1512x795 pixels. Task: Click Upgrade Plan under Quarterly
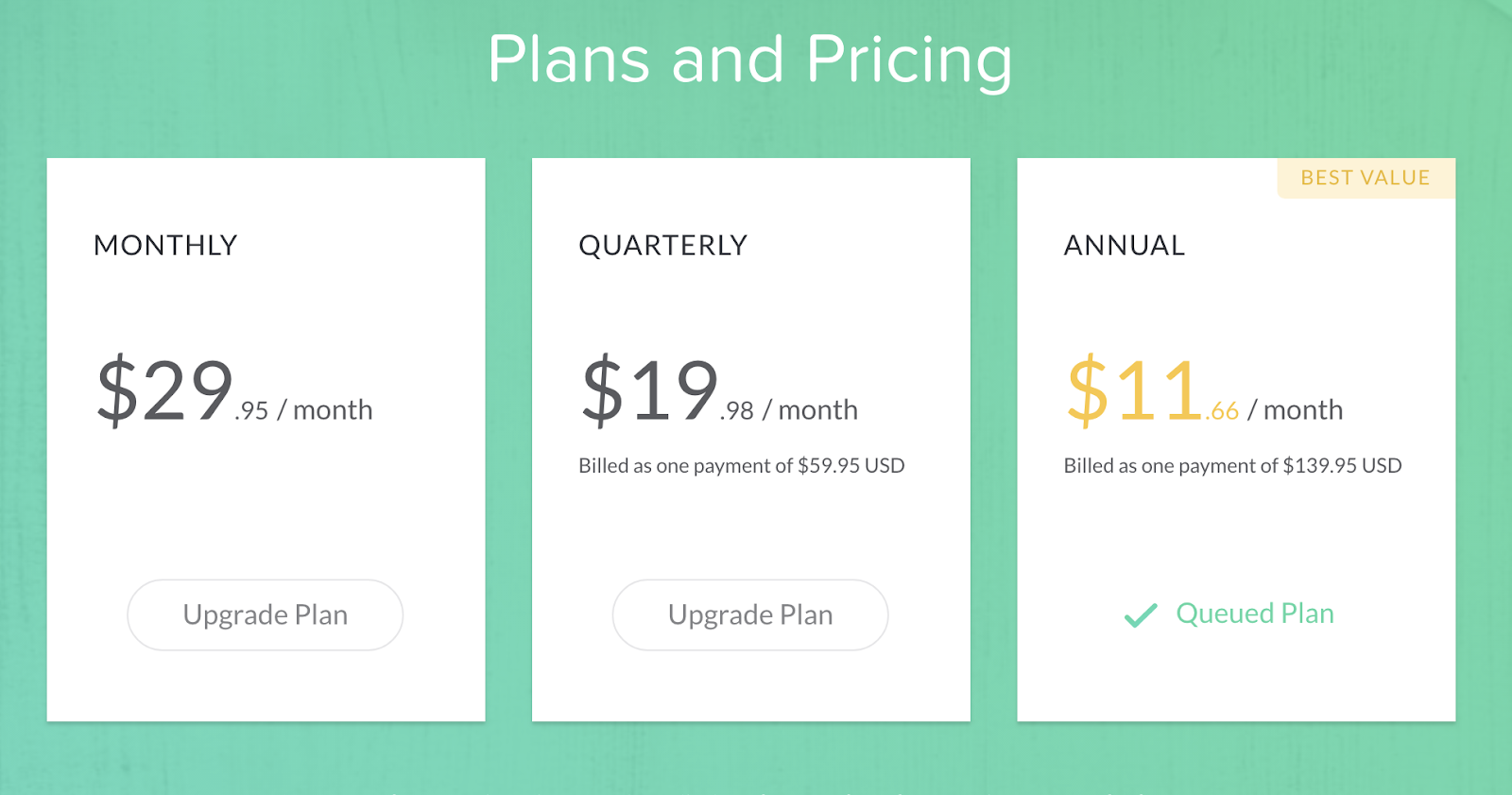[x=750, y=614]
